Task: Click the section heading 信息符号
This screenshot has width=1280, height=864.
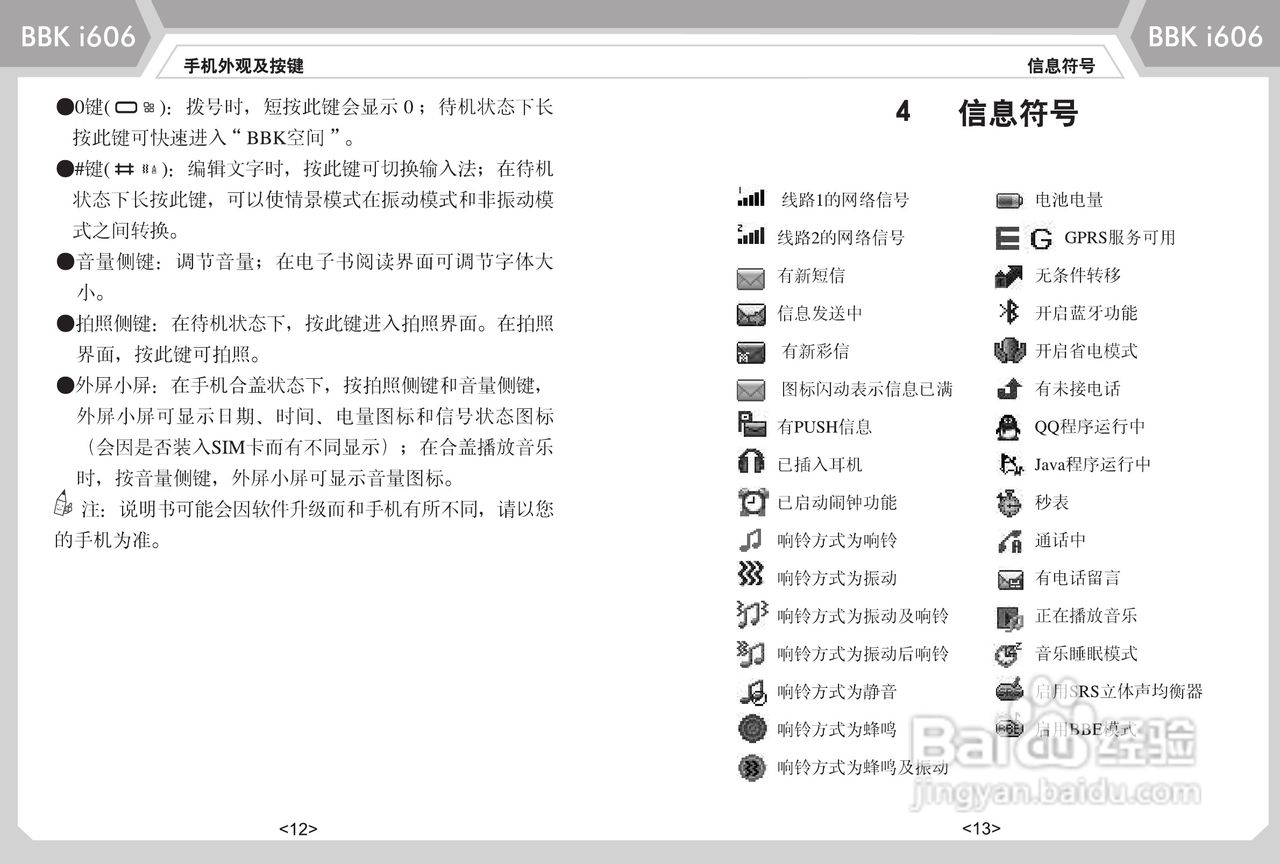Action: coord(1018,113)
